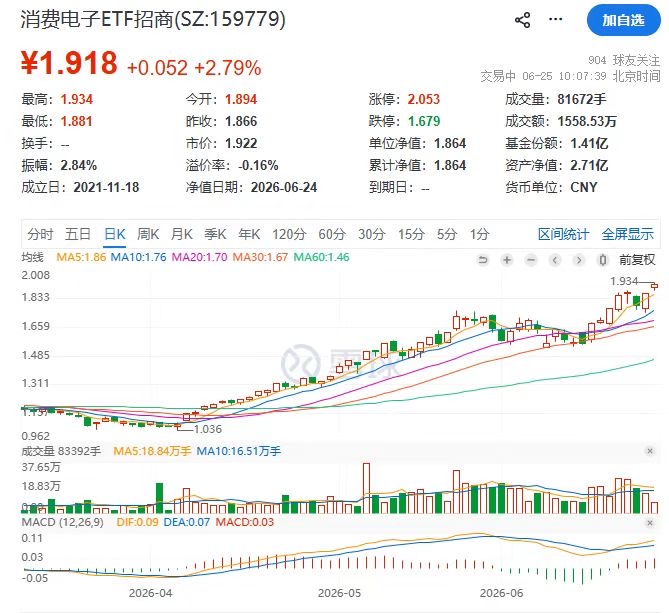Click the 今开 value 1.894
This screenshot has height=613, width=669.
241,99
